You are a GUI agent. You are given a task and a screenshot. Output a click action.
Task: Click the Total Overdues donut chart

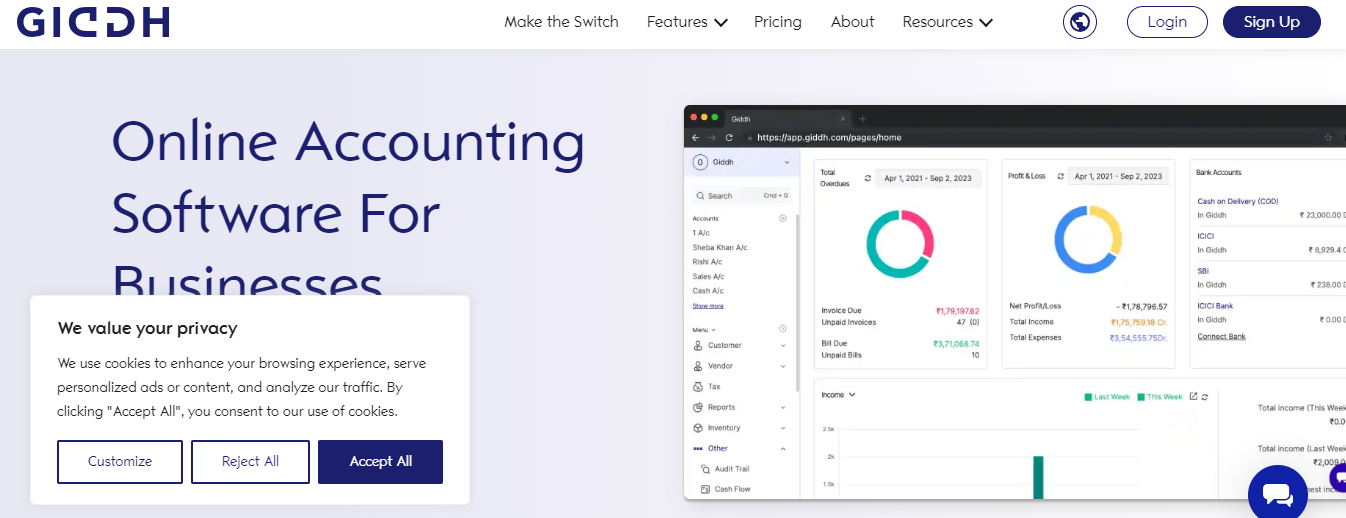coord(900,243)
